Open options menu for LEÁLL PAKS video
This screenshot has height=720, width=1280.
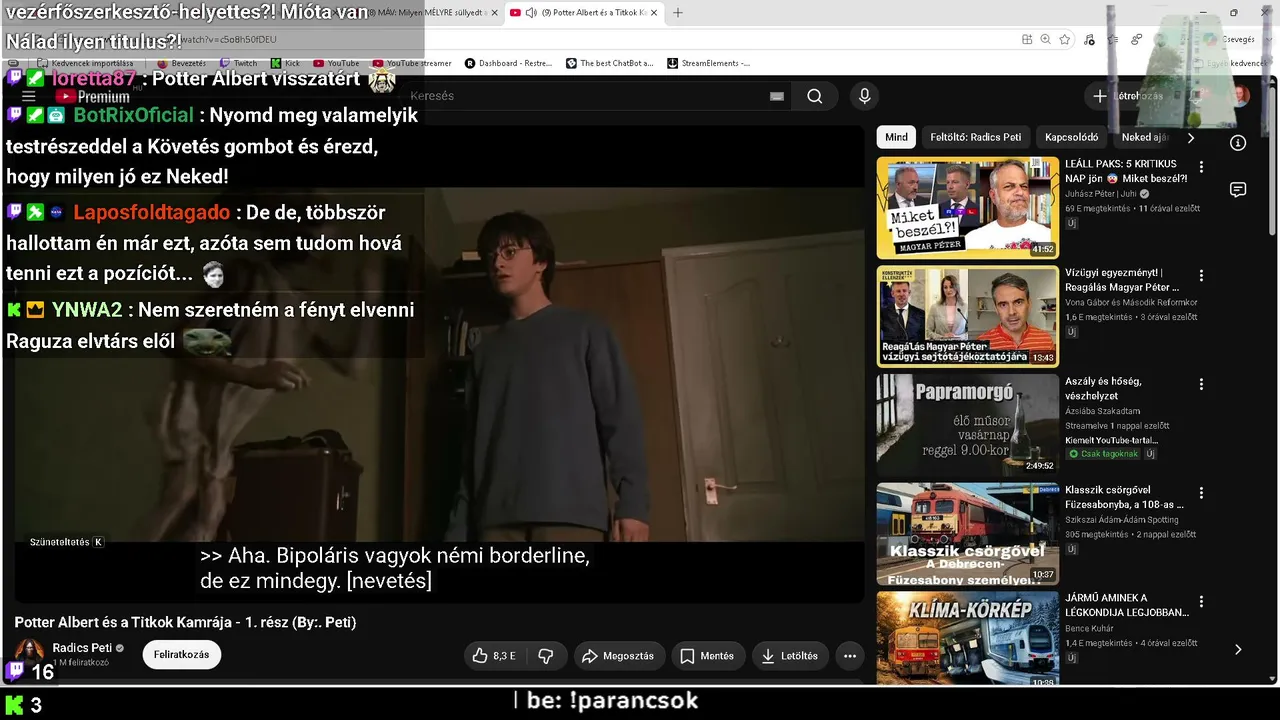click(1201, 167)
